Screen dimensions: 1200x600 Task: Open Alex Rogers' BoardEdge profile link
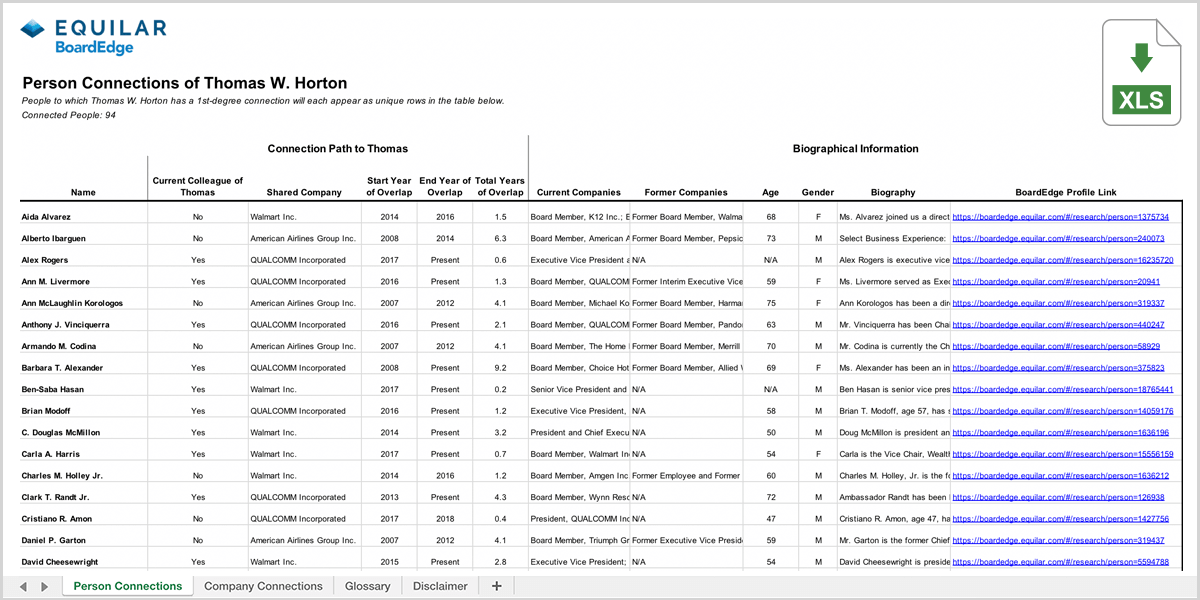1063,260
